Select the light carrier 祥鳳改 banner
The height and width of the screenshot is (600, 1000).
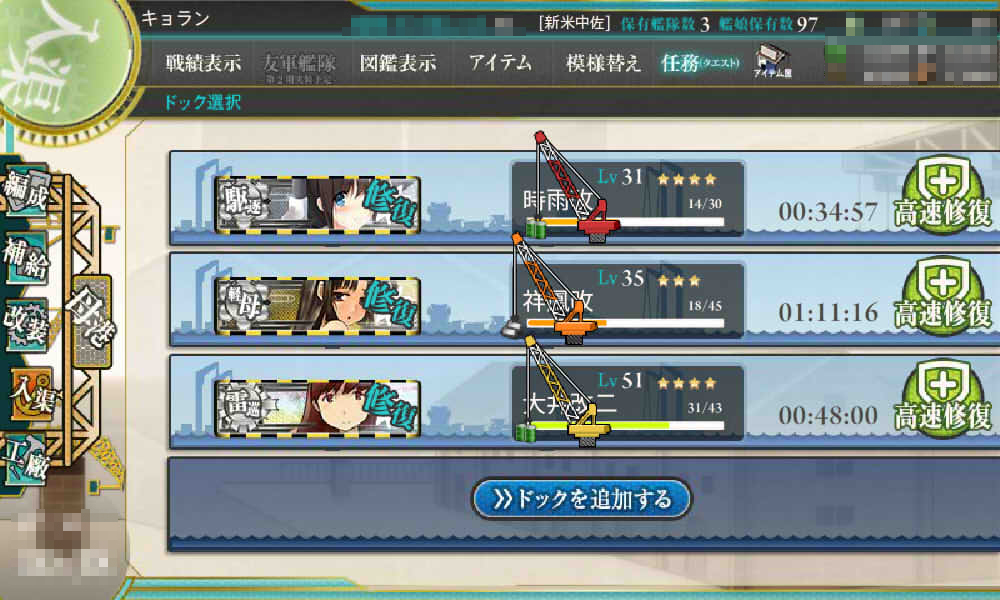(318, 305)
